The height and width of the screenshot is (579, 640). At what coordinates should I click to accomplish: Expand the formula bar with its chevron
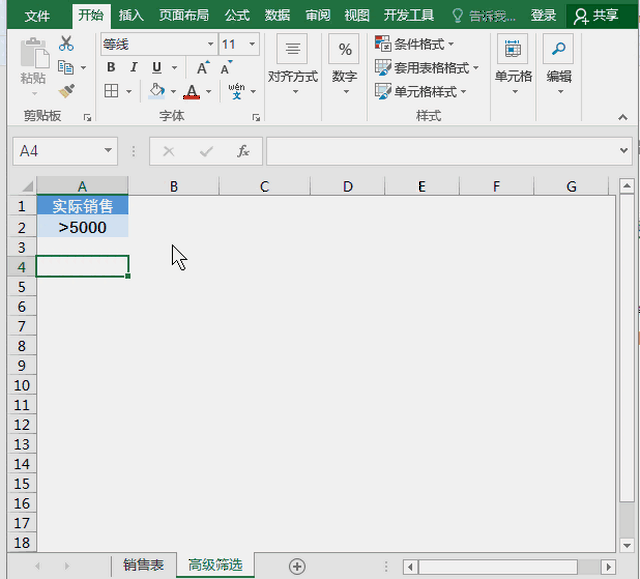[624, 151]
